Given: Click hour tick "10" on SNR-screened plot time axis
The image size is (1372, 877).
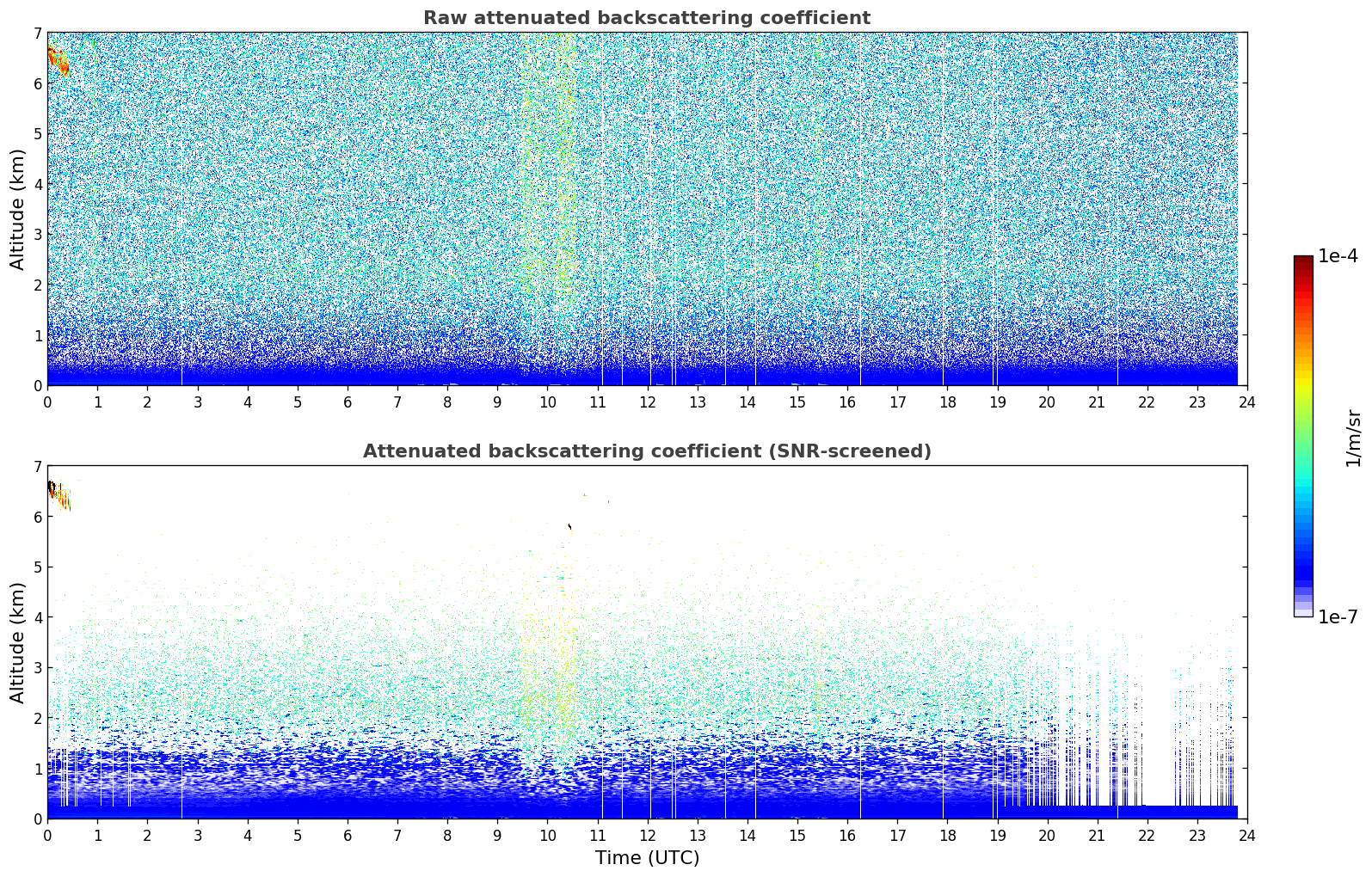Looking at the screenshot, I should point(547,835).
